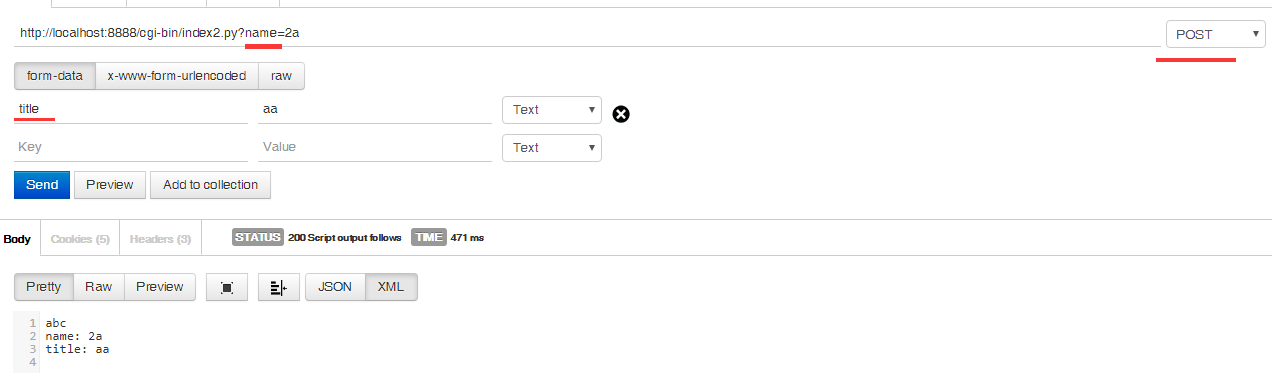Open the POST method dropdown

(1215, 34)
